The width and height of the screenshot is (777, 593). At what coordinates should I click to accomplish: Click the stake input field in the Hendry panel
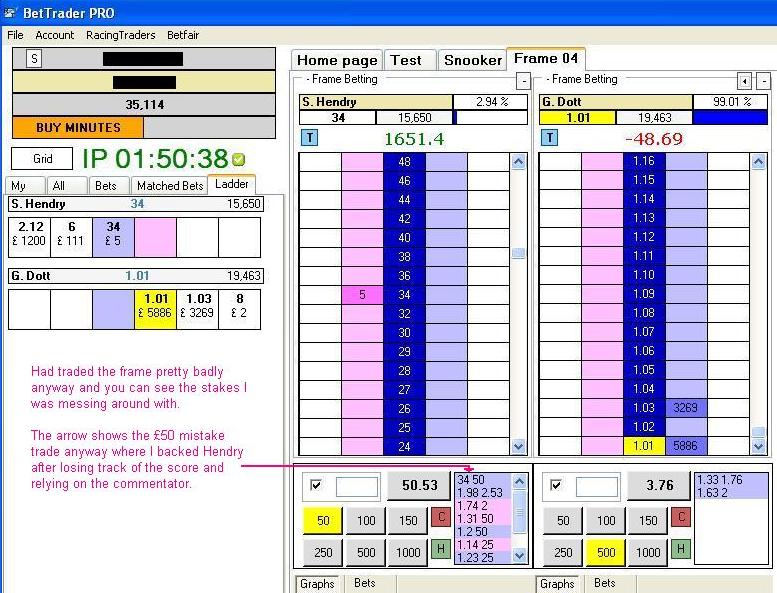click(x=357, y=486)
